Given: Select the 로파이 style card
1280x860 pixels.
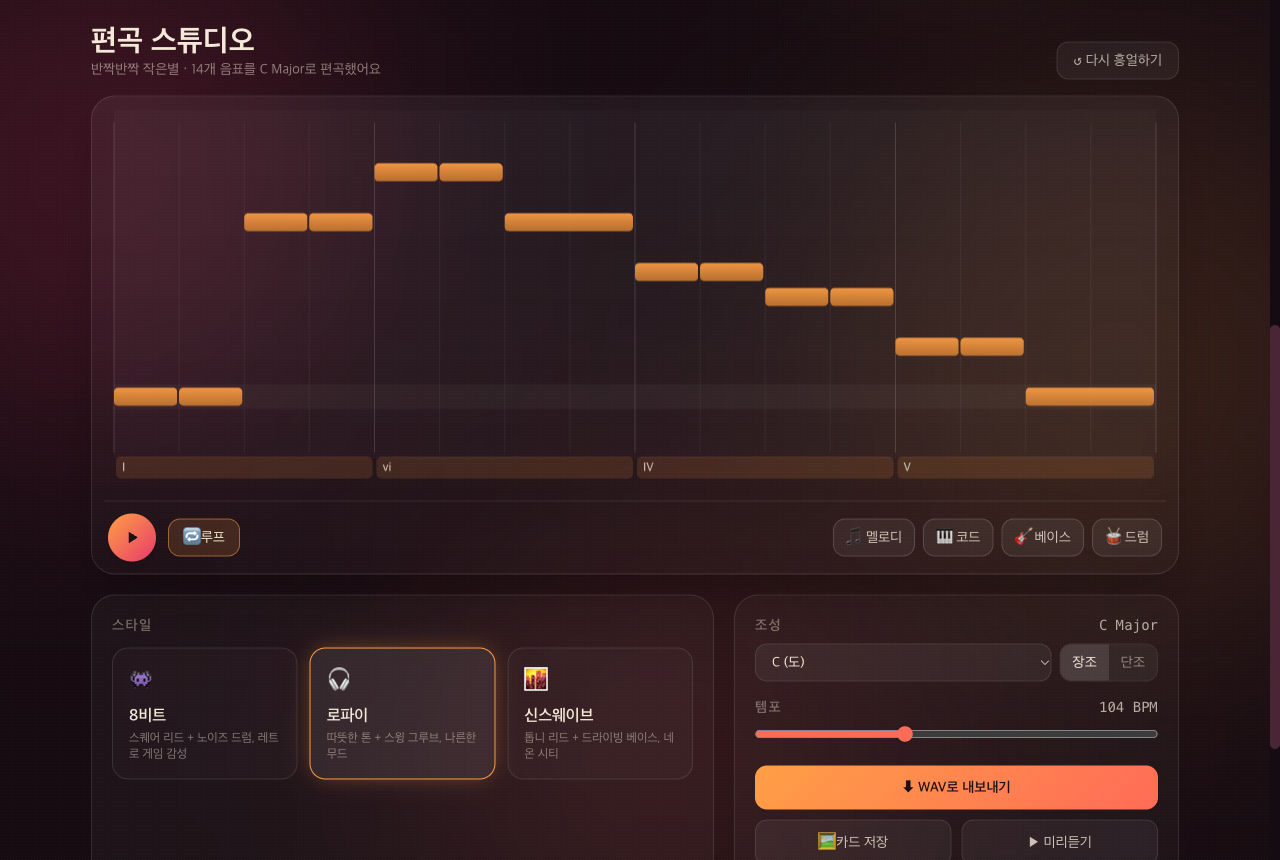Looking at the screenshot, I should point(402,713).
